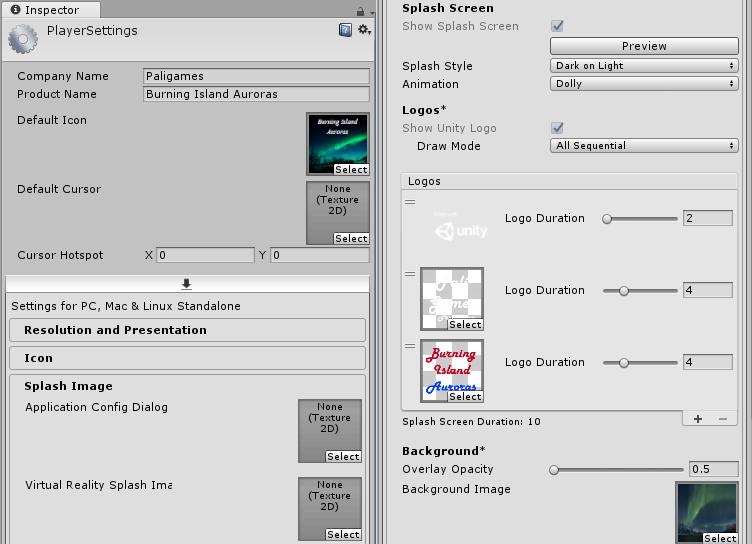This screenshot has width=752, height=544.
Task: Click the PlayerSettings gear icon
Action: [23, 39]
